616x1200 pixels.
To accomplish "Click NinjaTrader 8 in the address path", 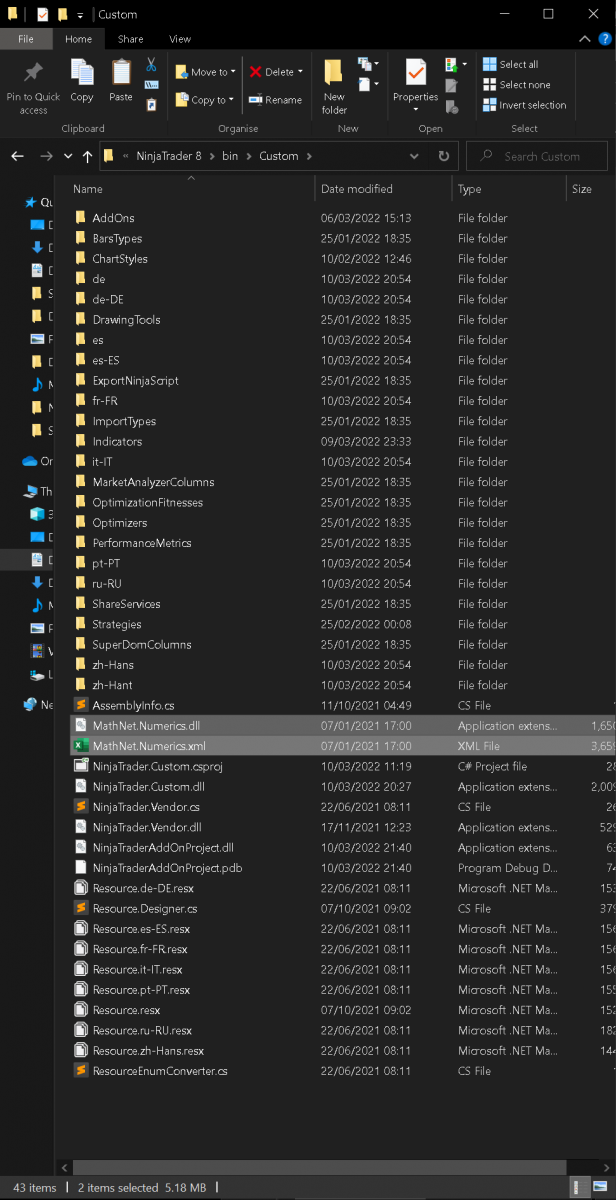I will 168,156.
